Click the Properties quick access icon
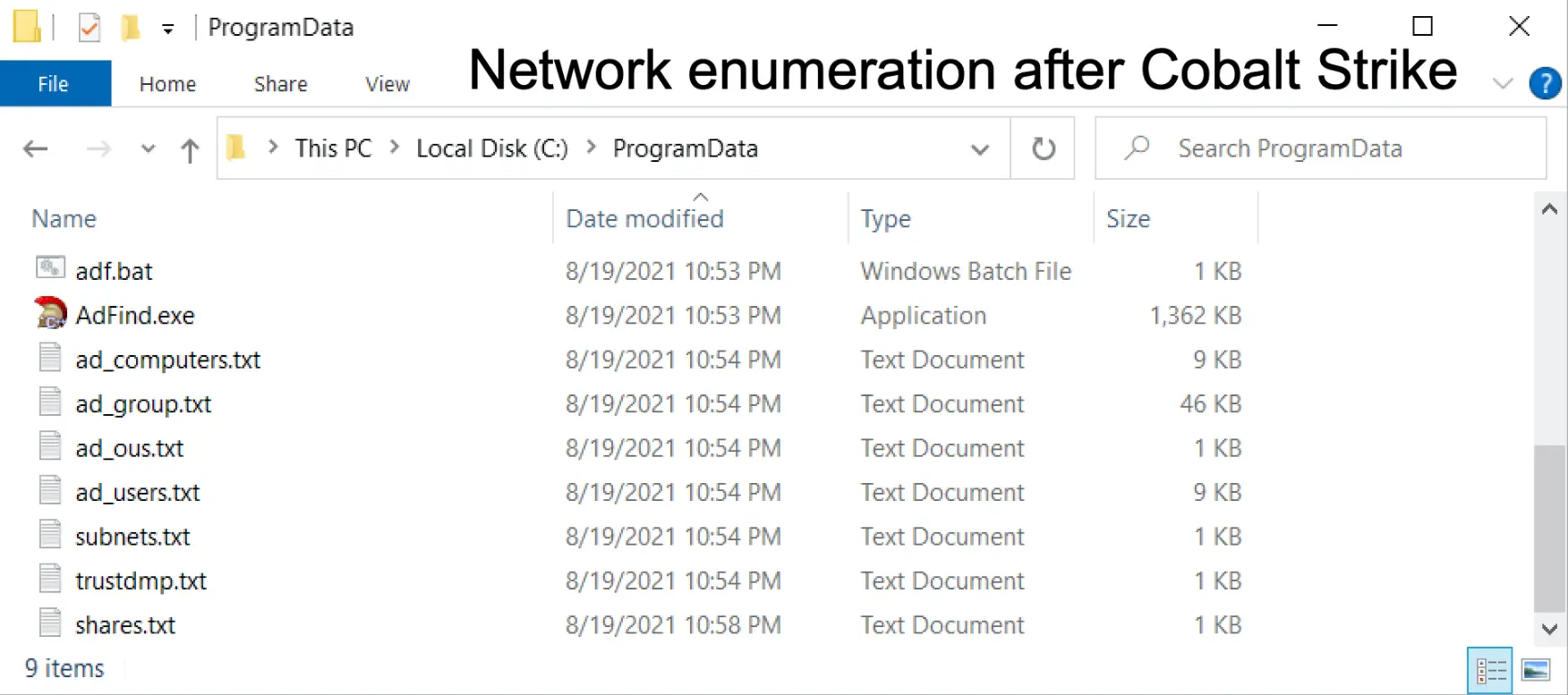Screen dimensions: 1568x695 [x=89, y=28]
